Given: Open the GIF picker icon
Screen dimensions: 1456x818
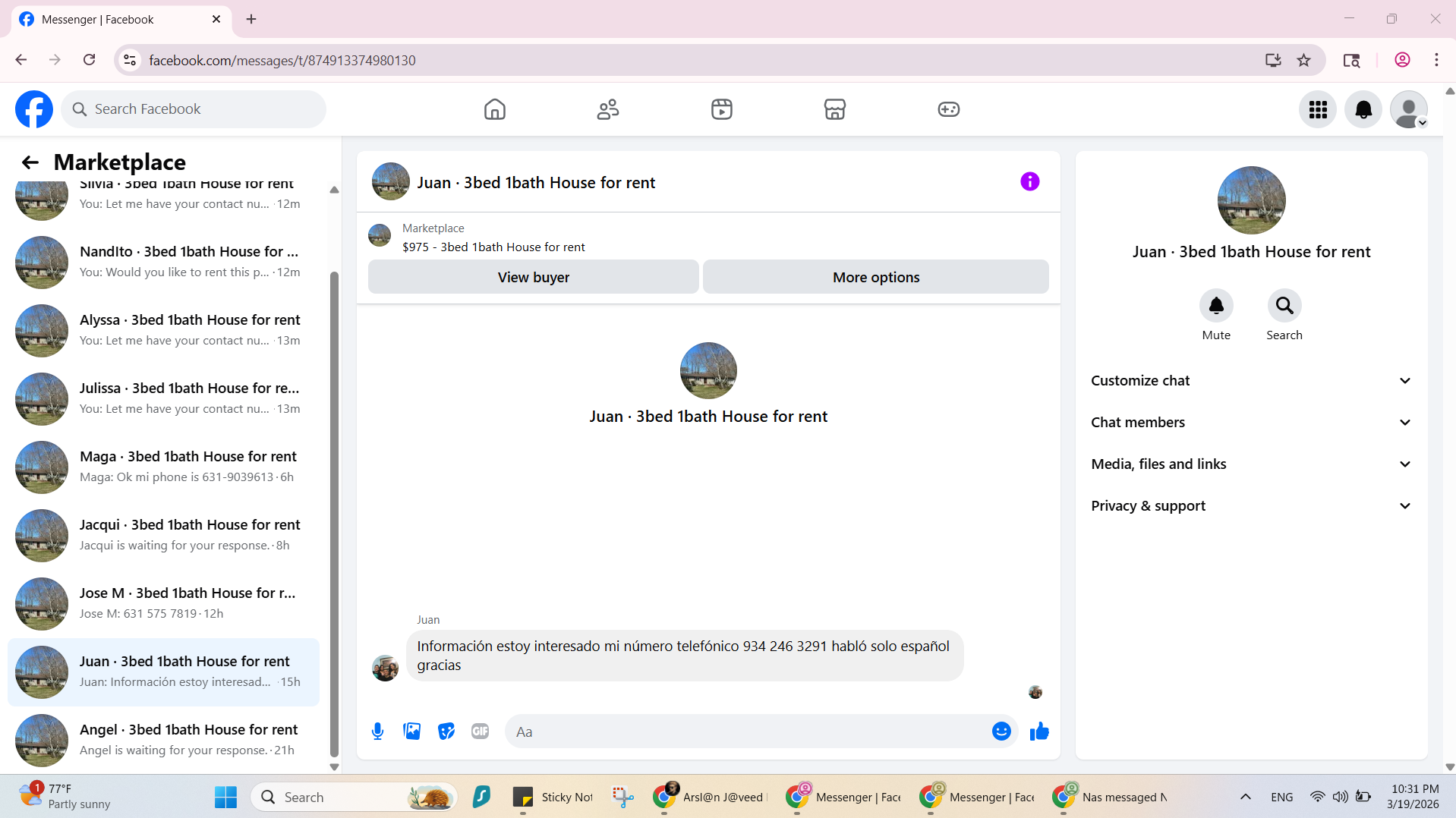Looking at the screenshot, I should coord(480,731).
